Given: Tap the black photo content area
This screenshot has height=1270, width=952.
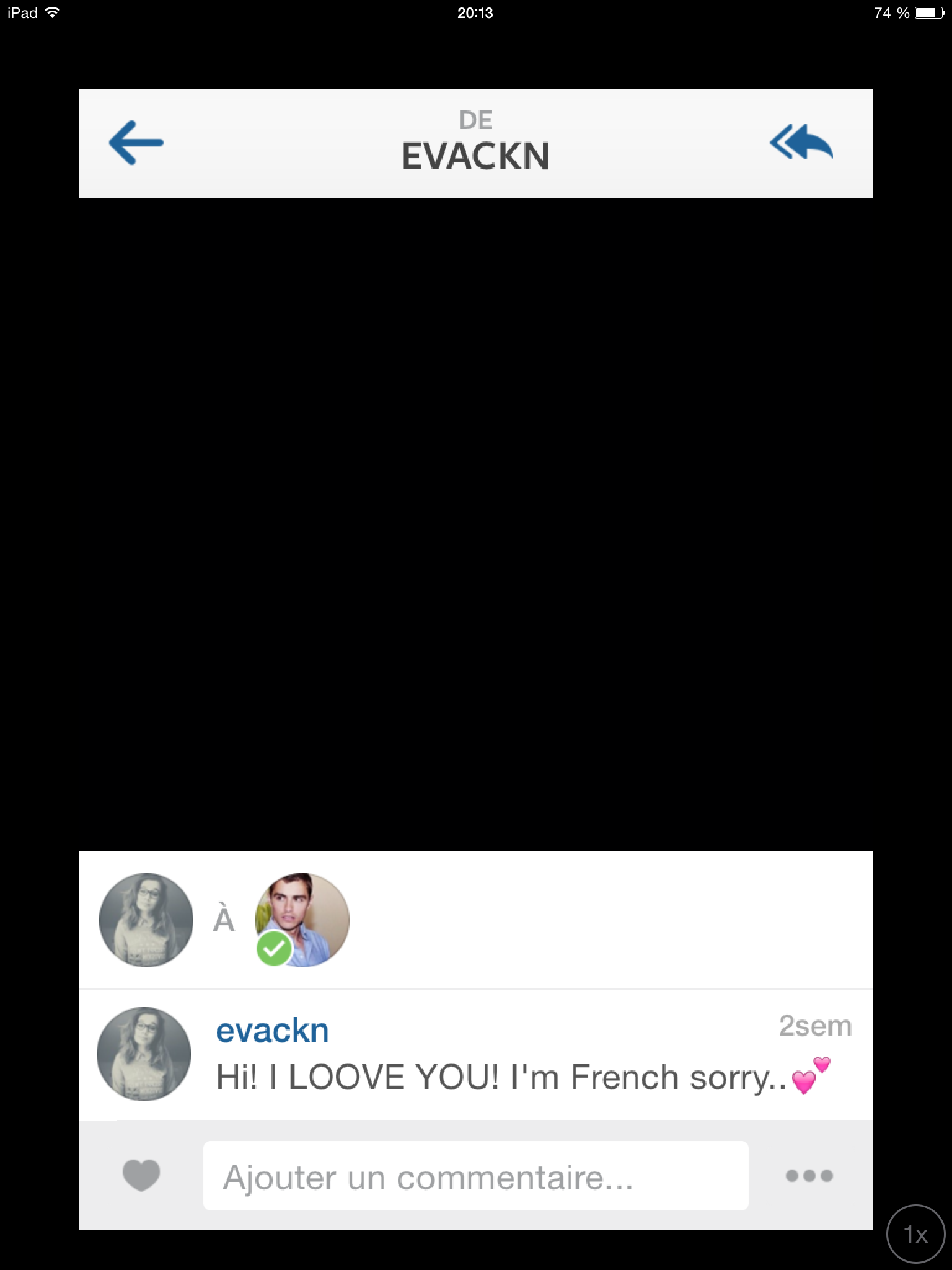Looking at the screenshot, I should (x=476, y=525).
